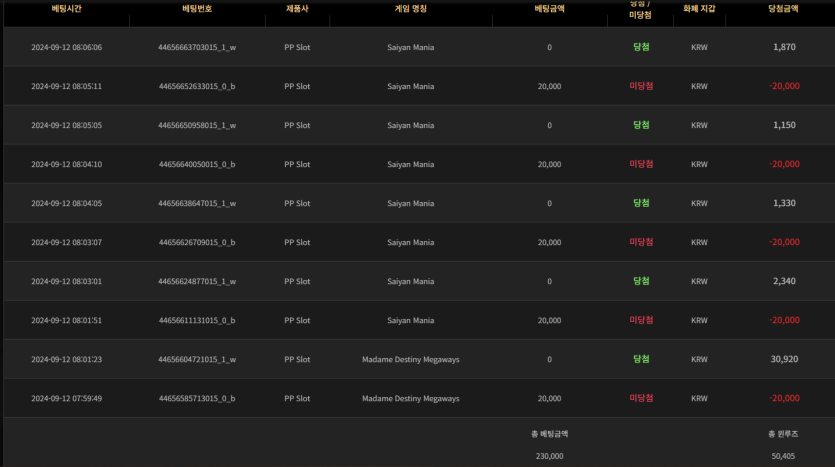The width and height of the screenshot is (835, 467).
Task: Click the 베팅시간 column header
Action: (66, 8)
